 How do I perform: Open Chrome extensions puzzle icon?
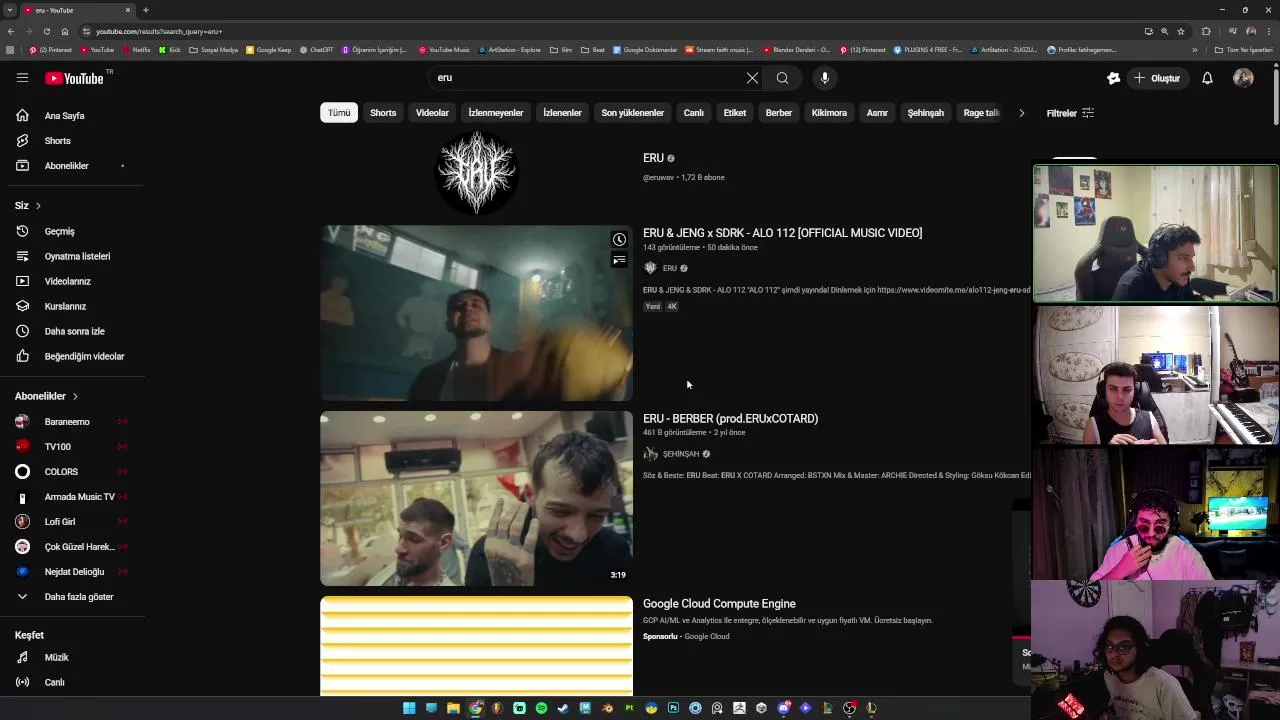click(1206, 31)
